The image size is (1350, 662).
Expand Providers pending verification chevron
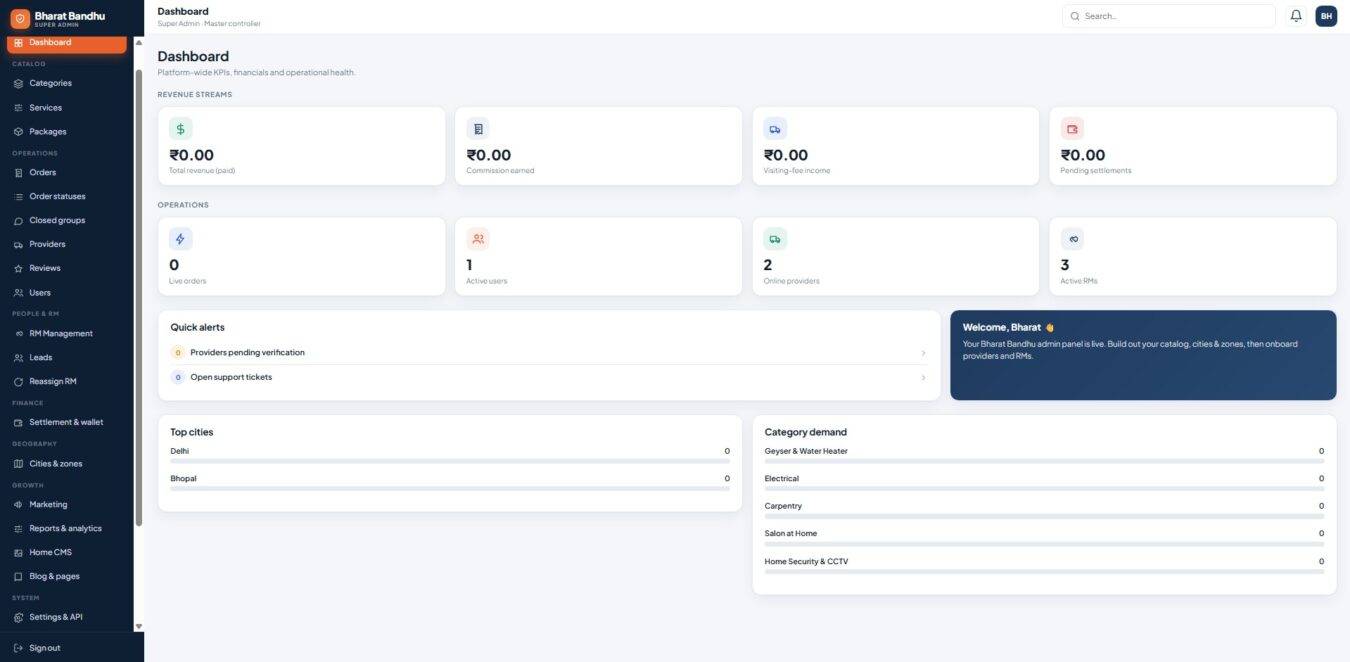click(923, 353)
